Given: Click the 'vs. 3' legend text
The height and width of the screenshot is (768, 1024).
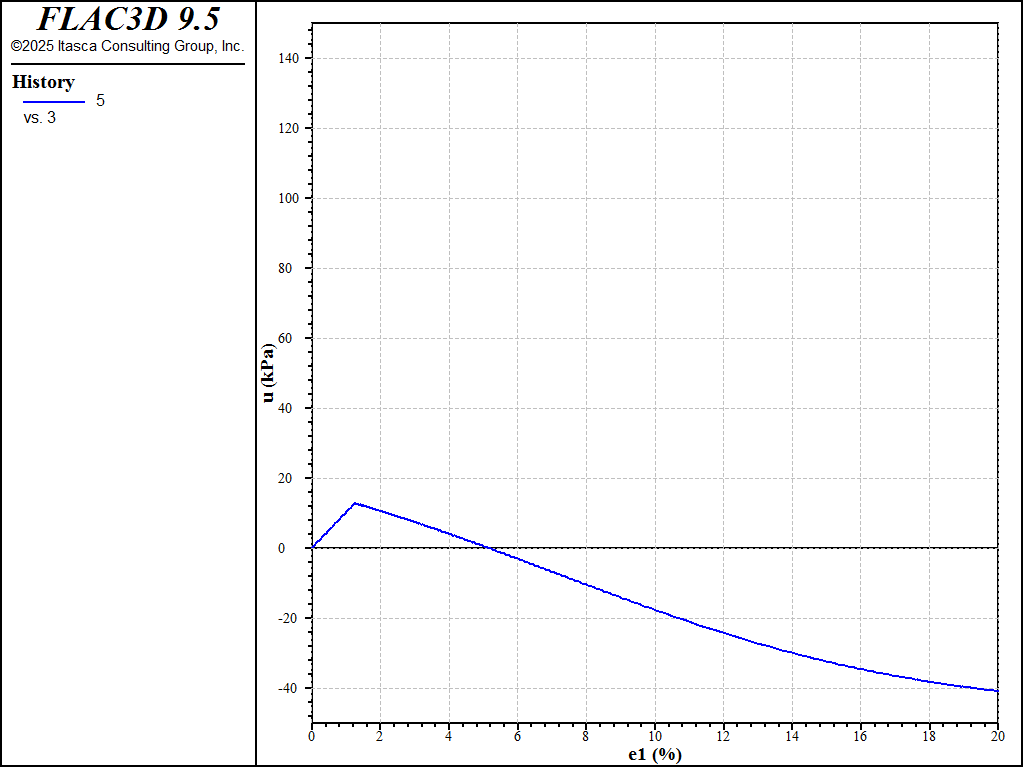Looking at the screenshot, I should click(40, 118).
